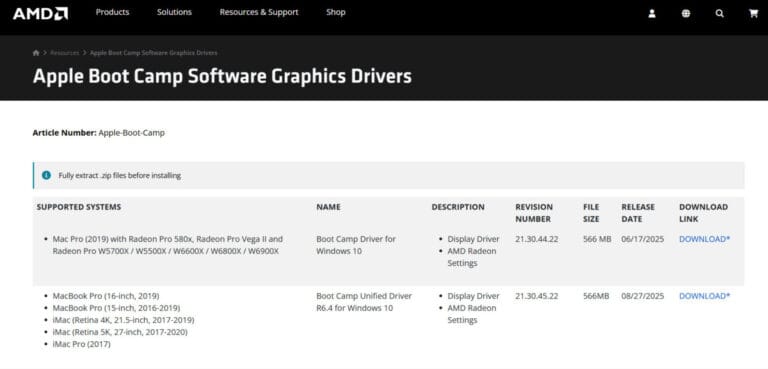Image resolution: width=768 pixels, height=369 pixels.
Task: Click file size 566 MB in first row
Action: pyautogui.click(x=597, y=239)
